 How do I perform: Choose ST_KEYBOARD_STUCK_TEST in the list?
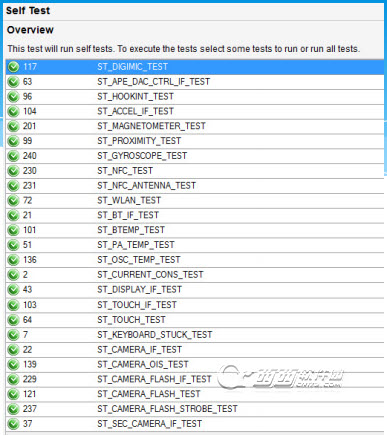[155, 335]
